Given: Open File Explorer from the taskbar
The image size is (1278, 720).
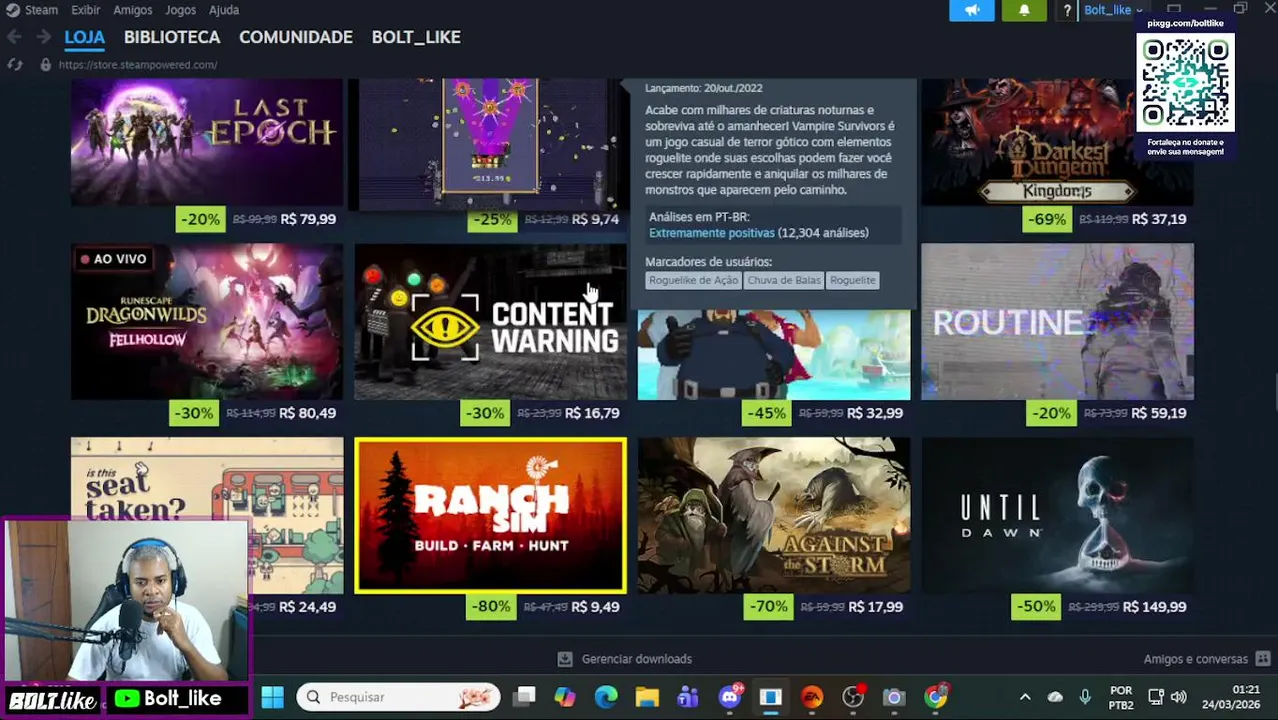Looking at the screenshot, I should pos(647,697).
